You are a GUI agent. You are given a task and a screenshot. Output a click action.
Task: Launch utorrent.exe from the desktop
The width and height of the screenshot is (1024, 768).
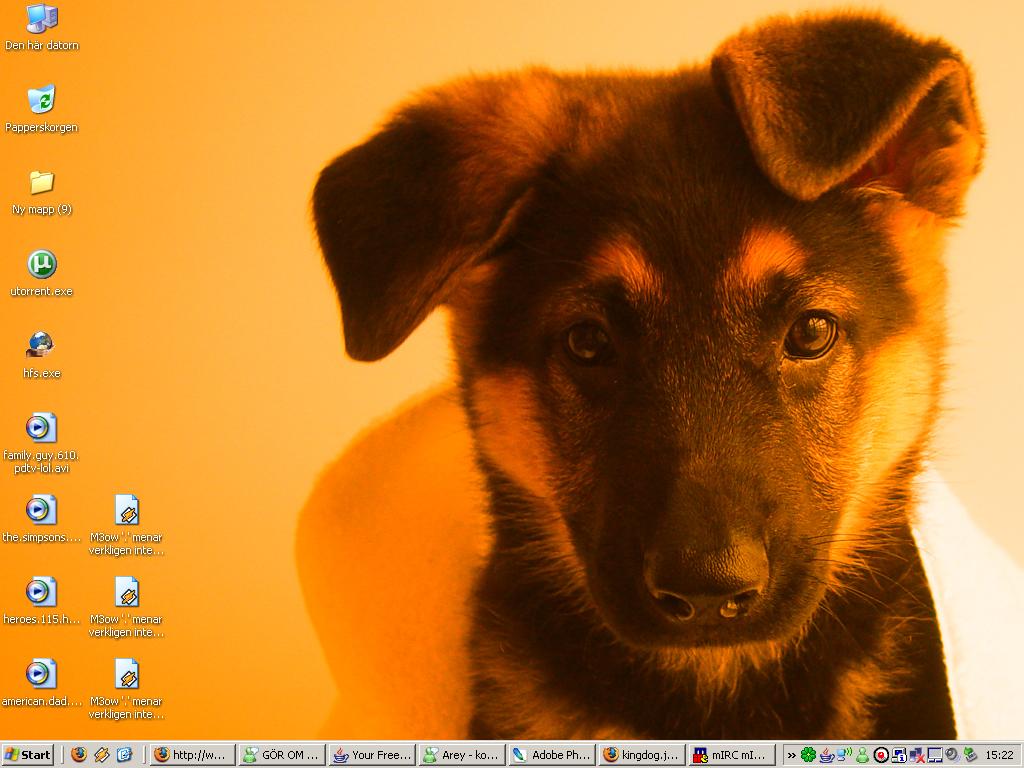click(41, 265)
